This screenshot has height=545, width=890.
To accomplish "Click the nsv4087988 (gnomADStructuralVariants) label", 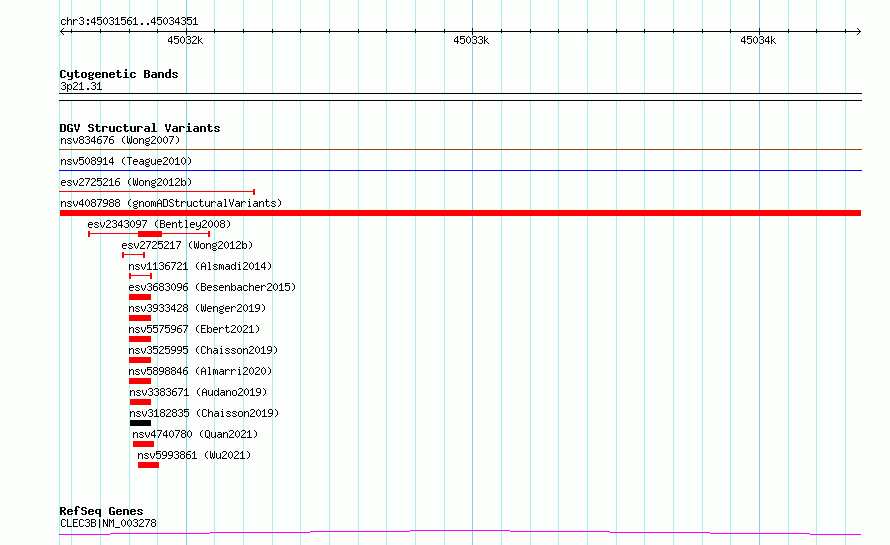I will (x=171, y=203).
